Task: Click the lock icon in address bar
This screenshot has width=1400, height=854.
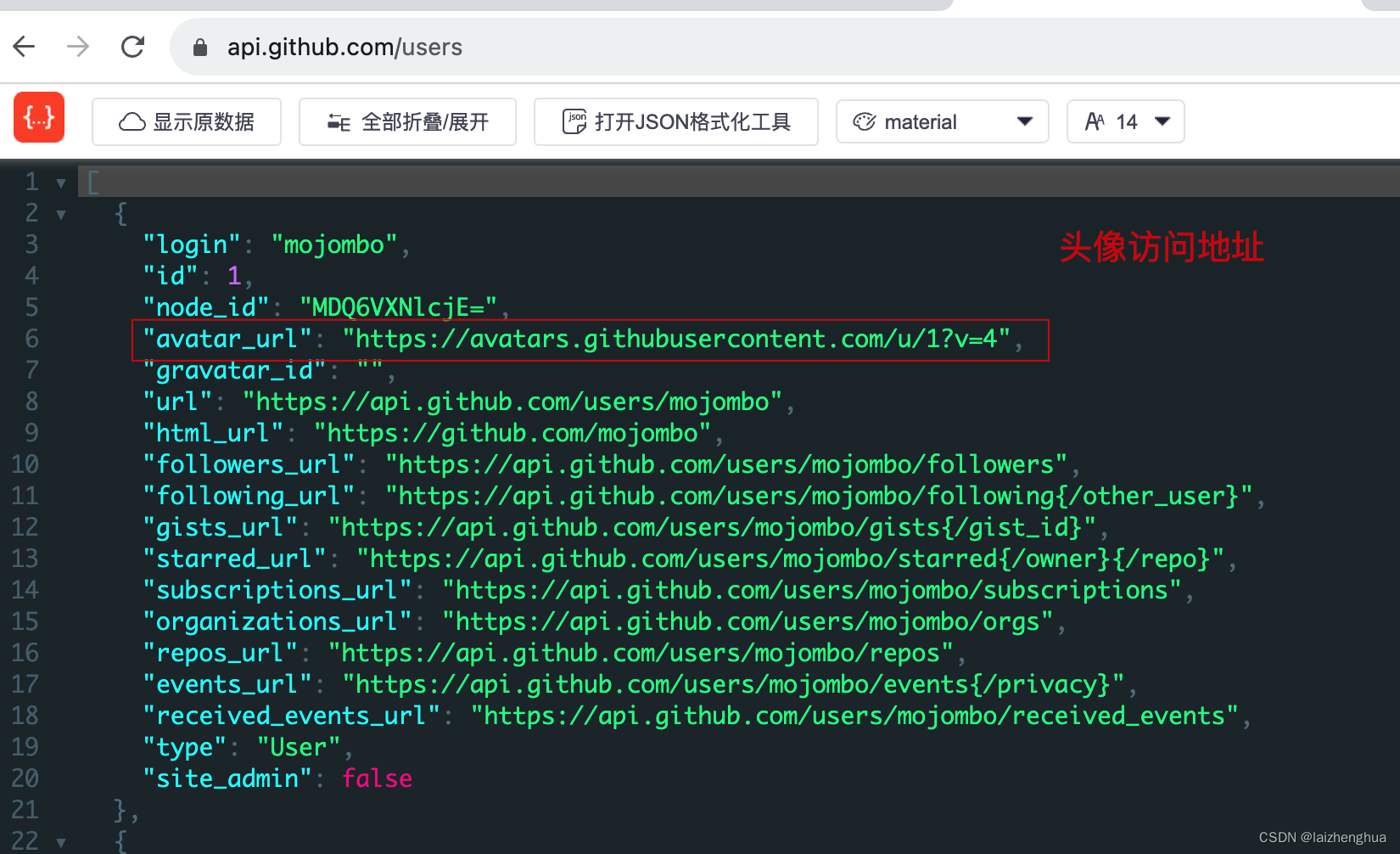Action: coord(200,47)
